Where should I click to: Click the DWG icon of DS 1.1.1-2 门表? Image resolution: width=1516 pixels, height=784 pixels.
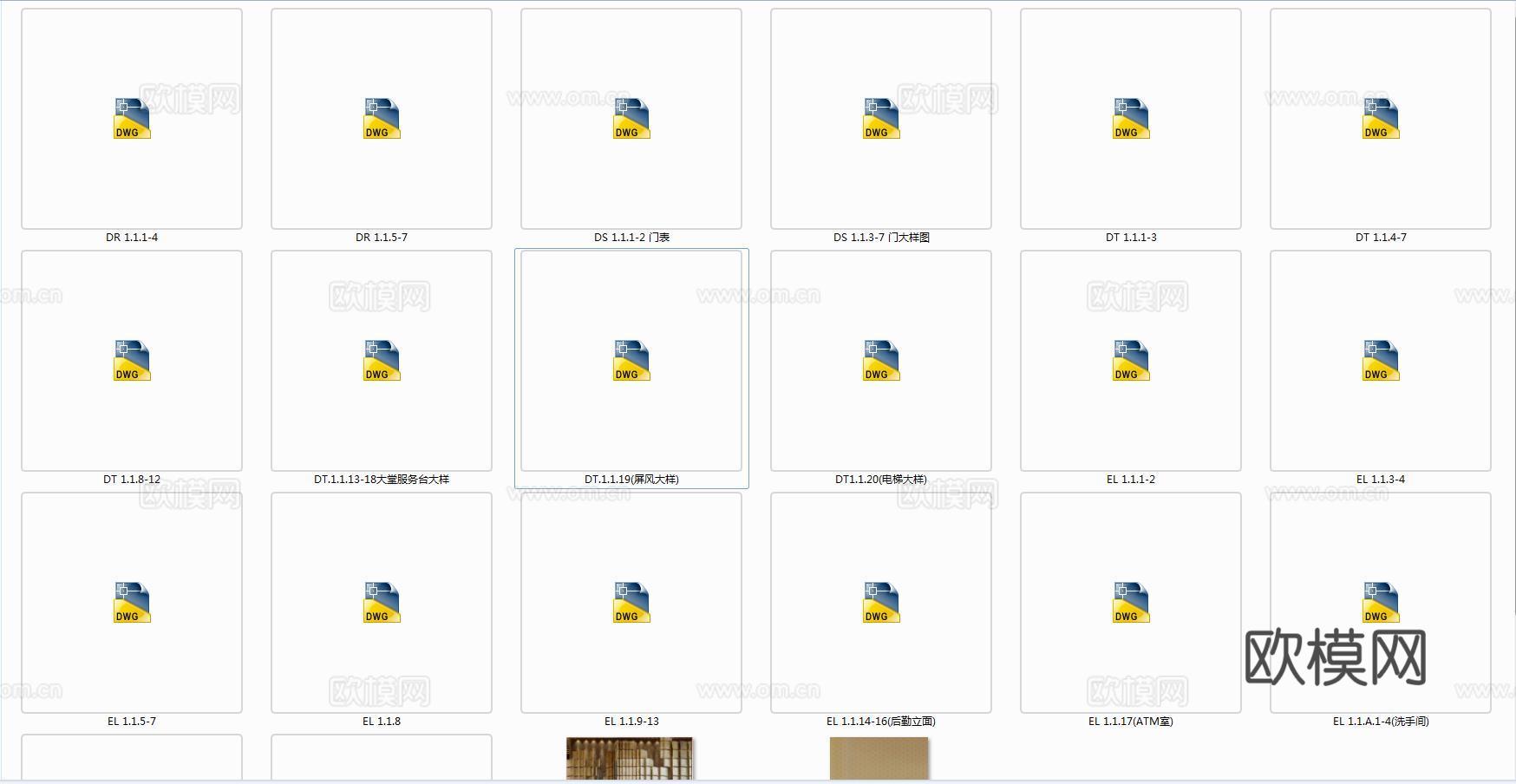click(x=631, y=119)
